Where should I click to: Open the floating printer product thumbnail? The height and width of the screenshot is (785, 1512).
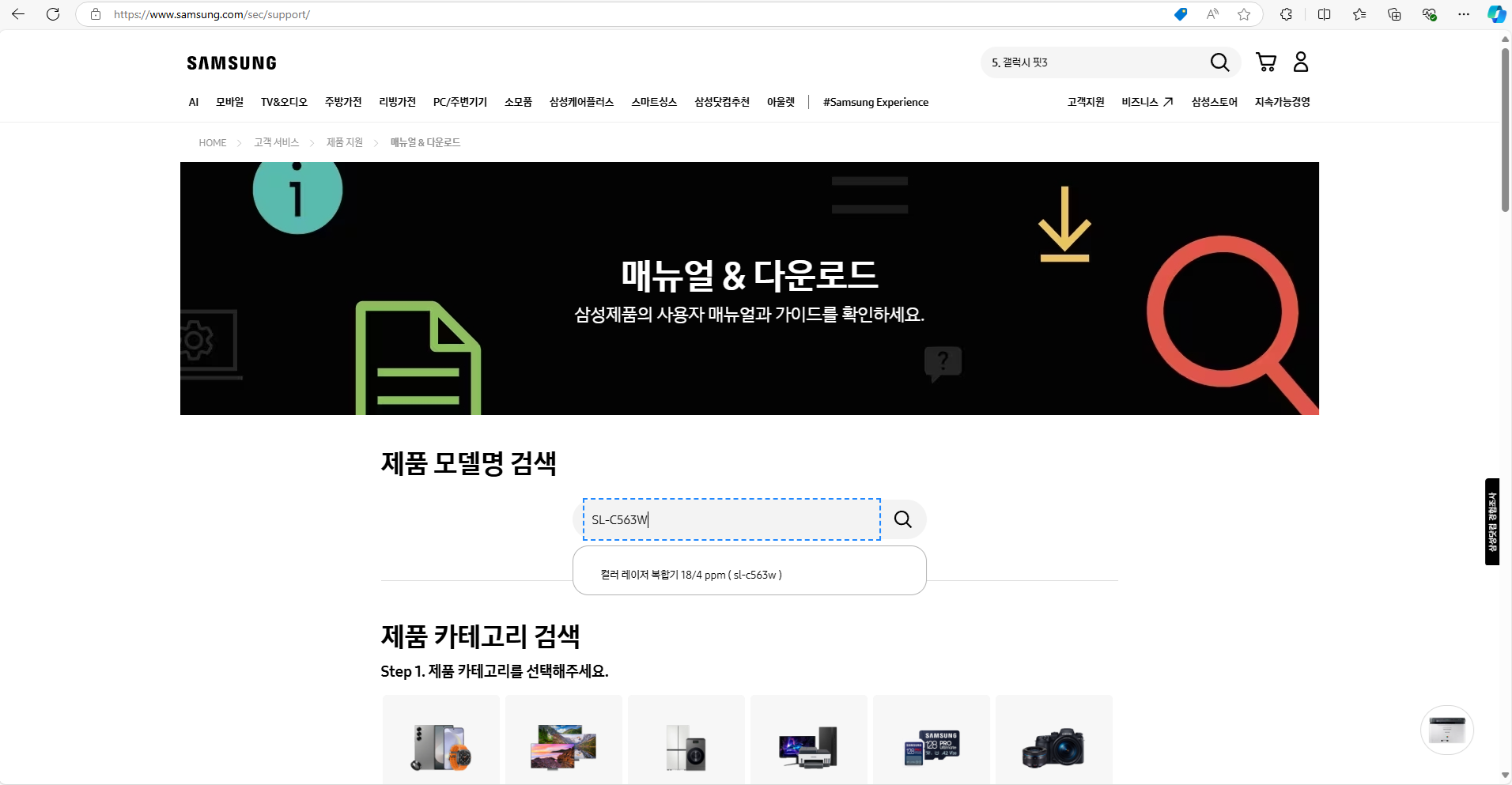(x=1447, y=730)
